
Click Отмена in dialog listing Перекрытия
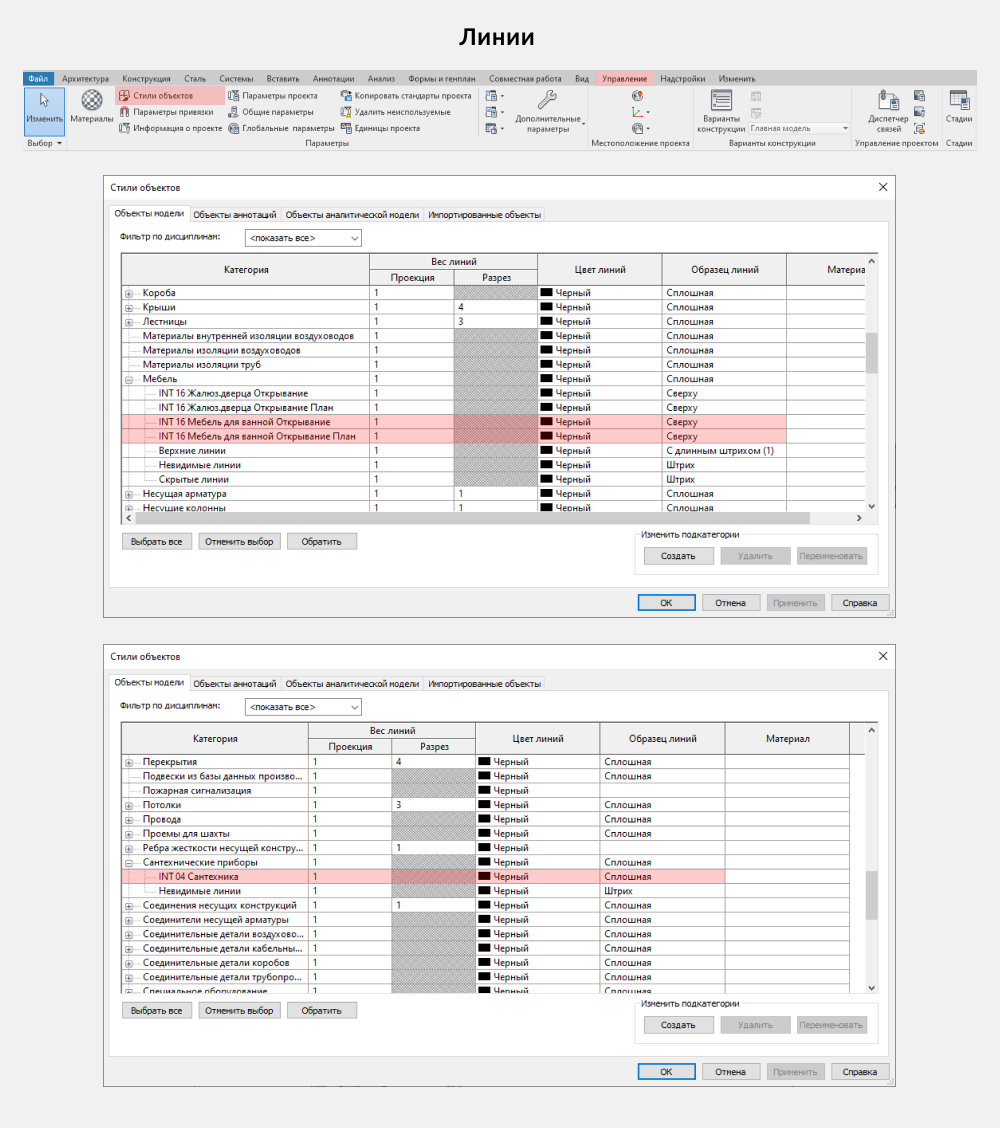click(x=730, y=1072)
